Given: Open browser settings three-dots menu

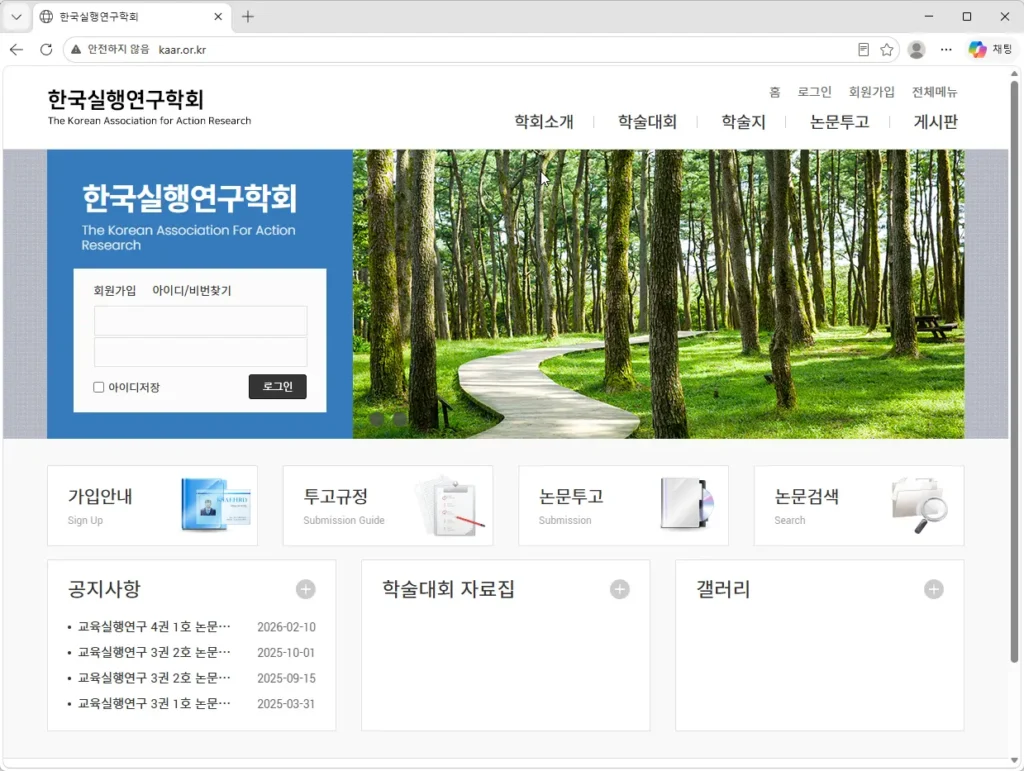Looking at the screenshot, I should click(x=946, y=50).
